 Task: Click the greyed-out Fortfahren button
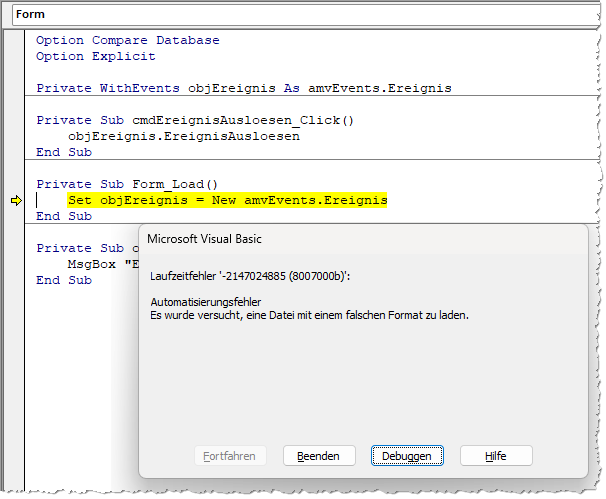(229, 455)
